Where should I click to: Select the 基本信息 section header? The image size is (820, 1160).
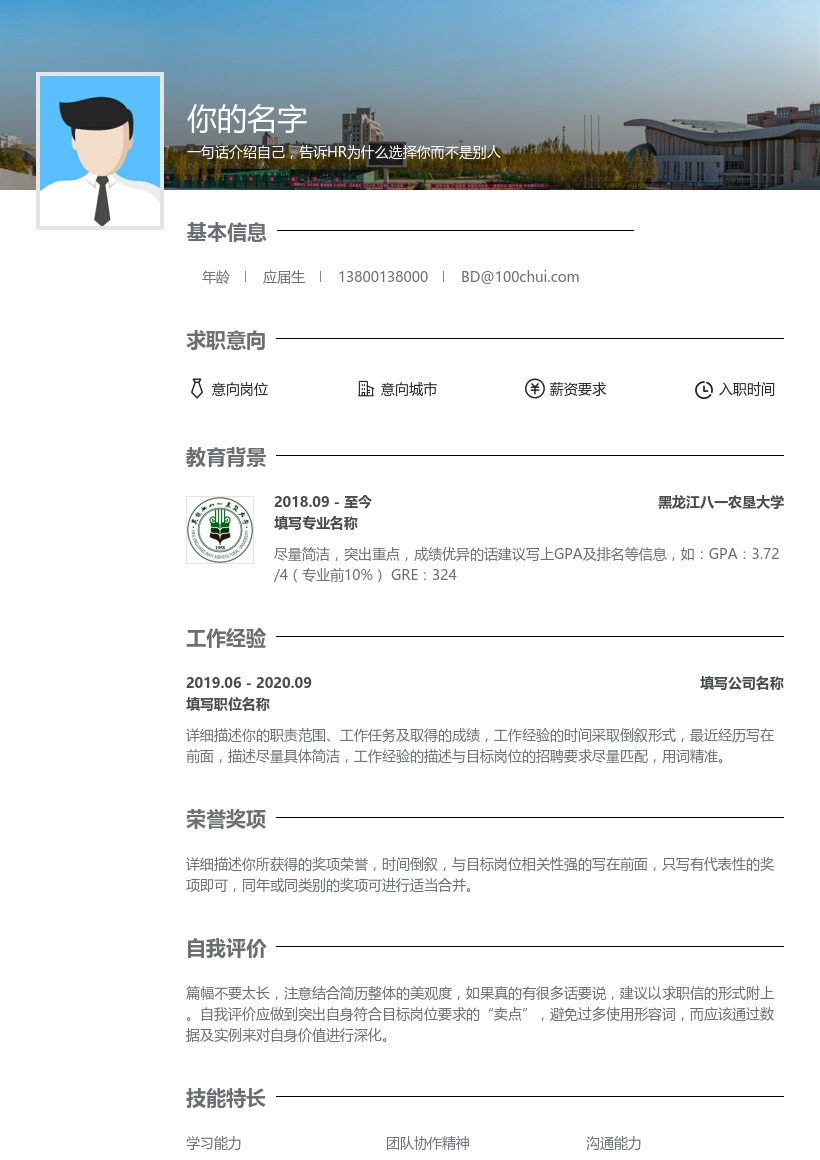tap(226, 232)
